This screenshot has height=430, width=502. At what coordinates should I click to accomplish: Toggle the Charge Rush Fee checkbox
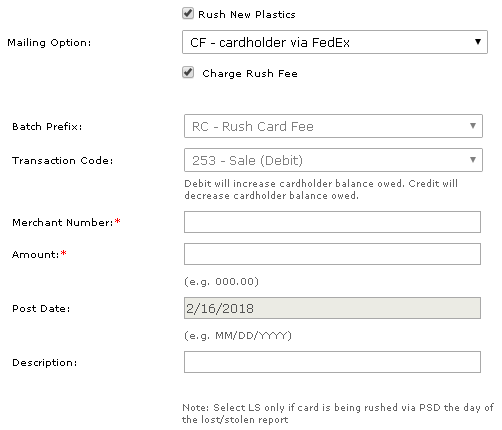point(188,72)
